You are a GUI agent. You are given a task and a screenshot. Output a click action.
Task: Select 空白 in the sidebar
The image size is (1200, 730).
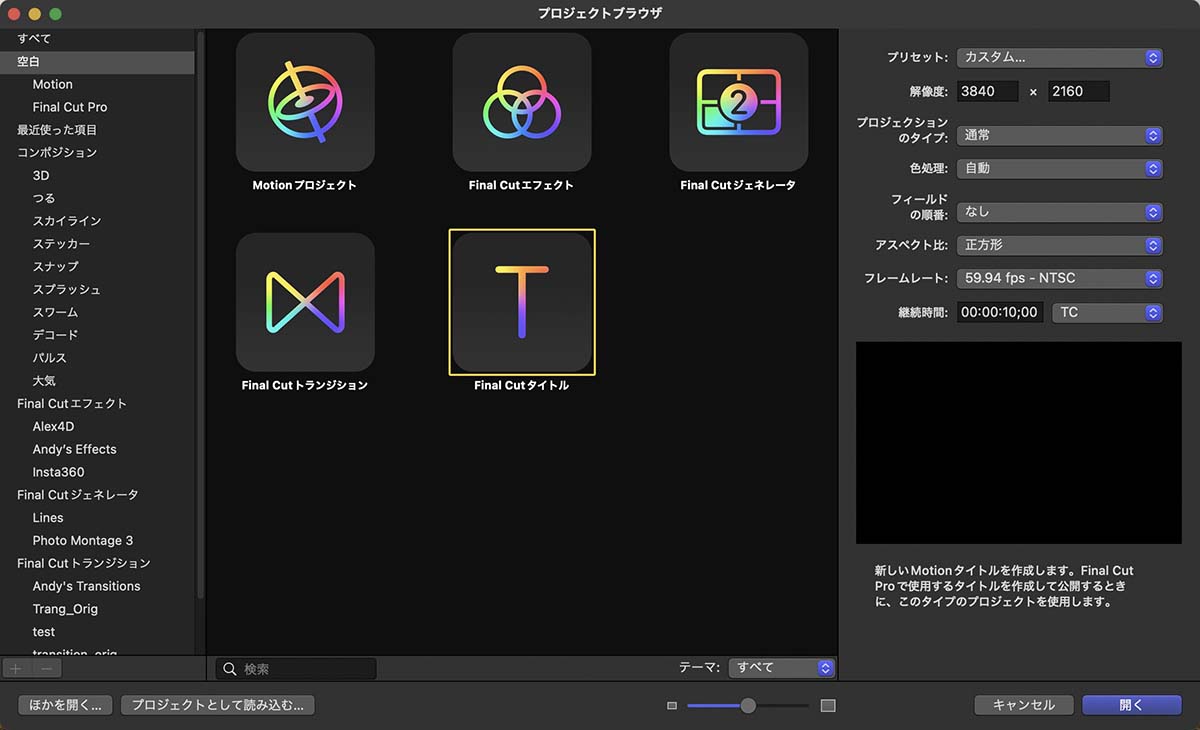point(98,62)
